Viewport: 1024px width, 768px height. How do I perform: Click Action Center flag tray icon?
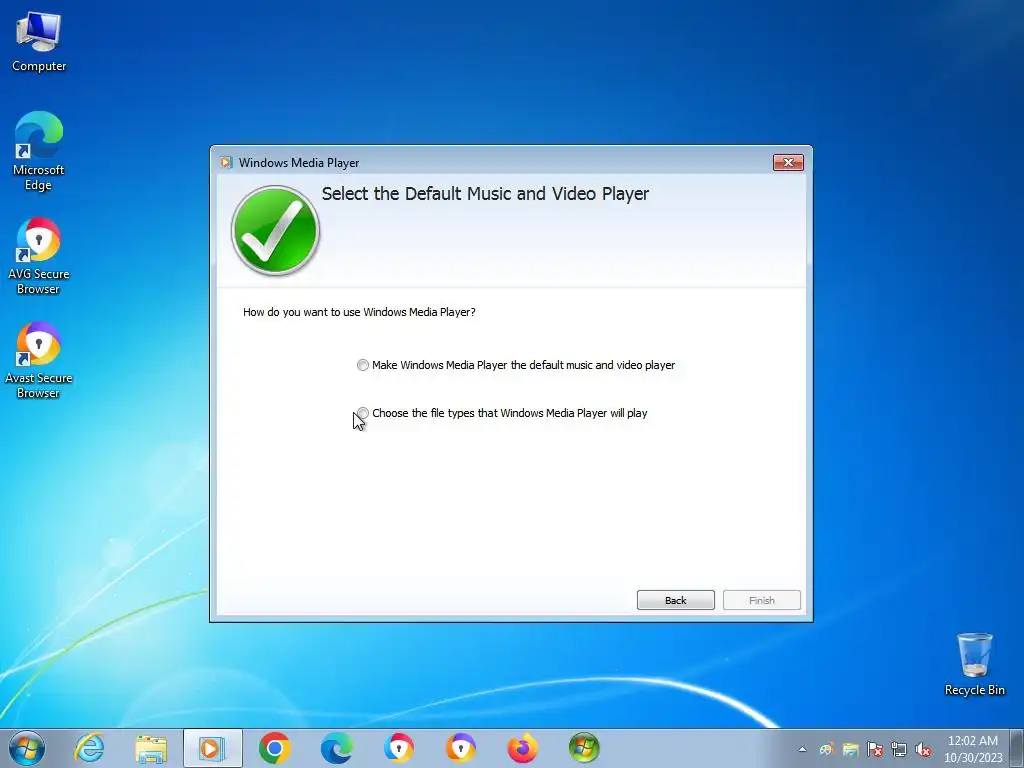[874, 750]
